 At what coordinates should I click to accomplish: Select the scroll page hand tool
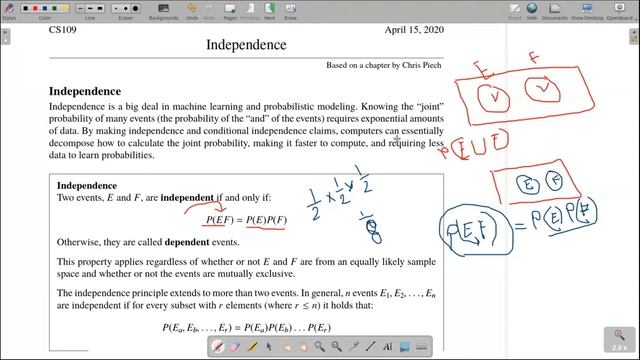(303, 347)
